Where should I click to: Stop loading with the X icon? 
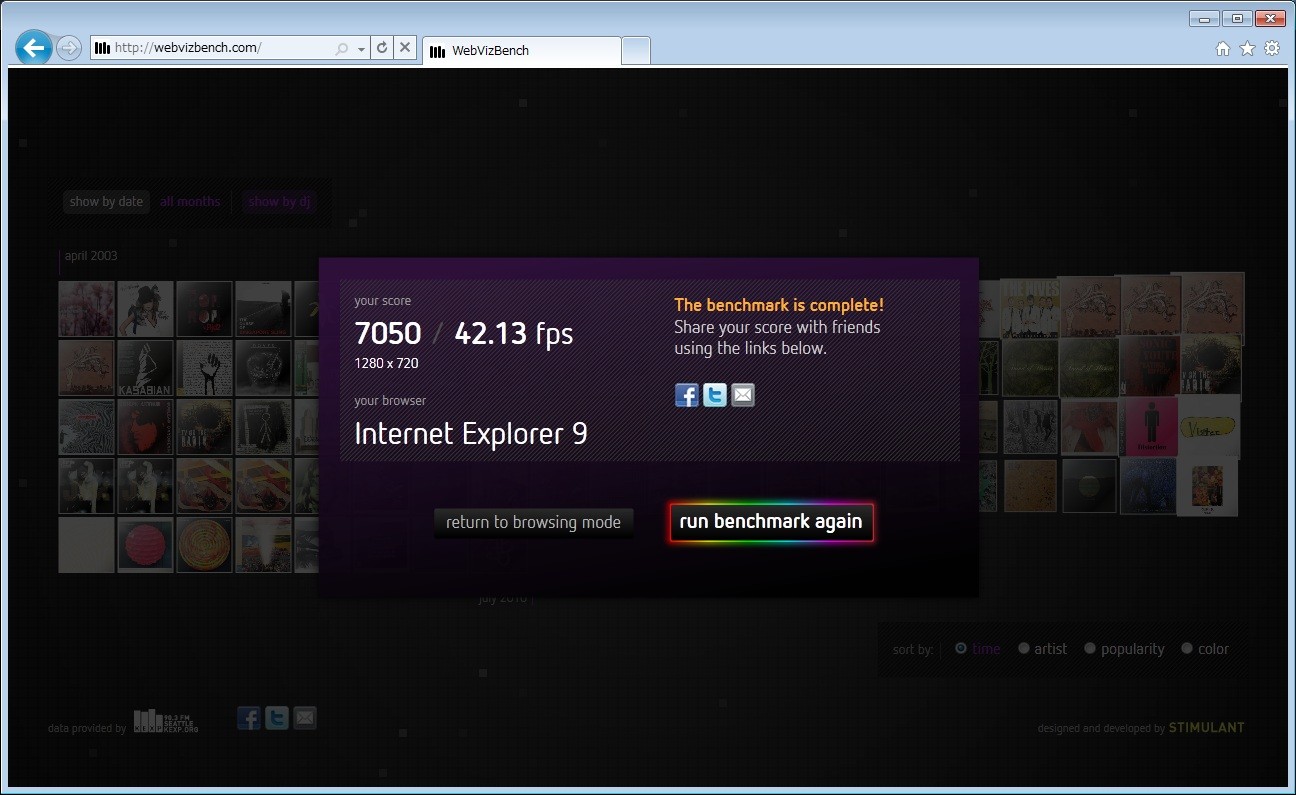[x=405, y=47]
